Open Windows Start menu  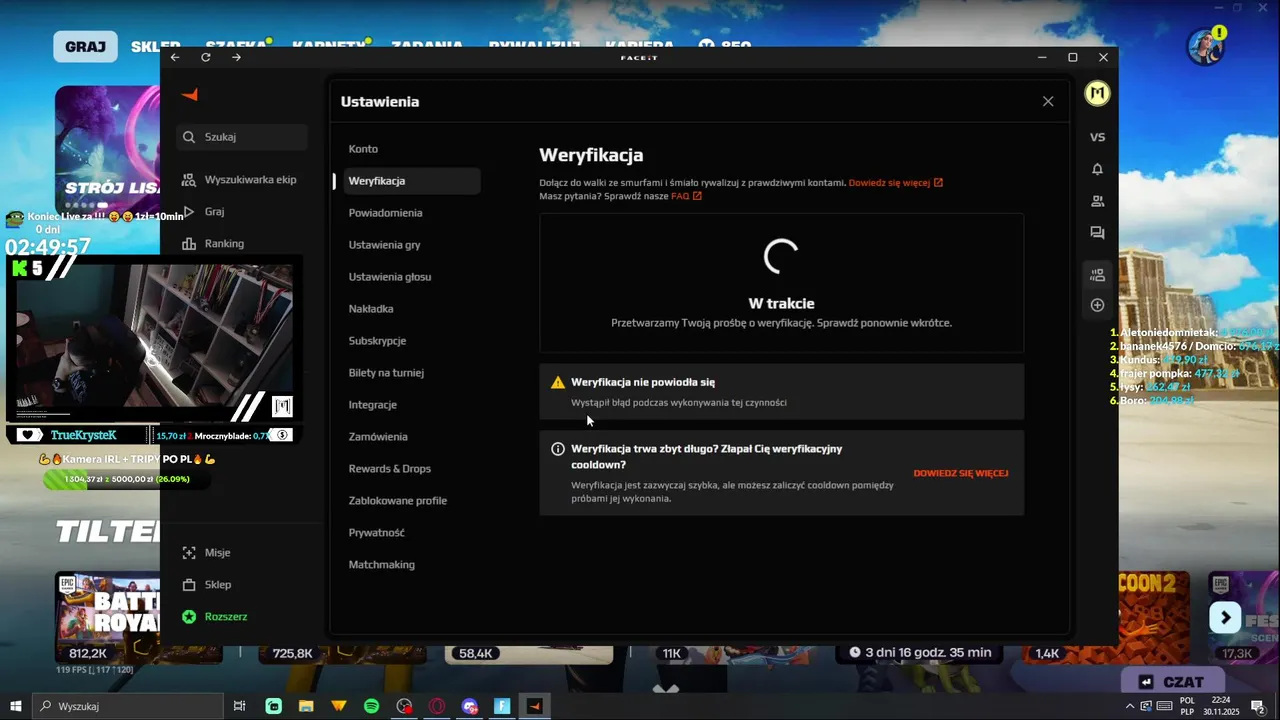pos(15,706)
